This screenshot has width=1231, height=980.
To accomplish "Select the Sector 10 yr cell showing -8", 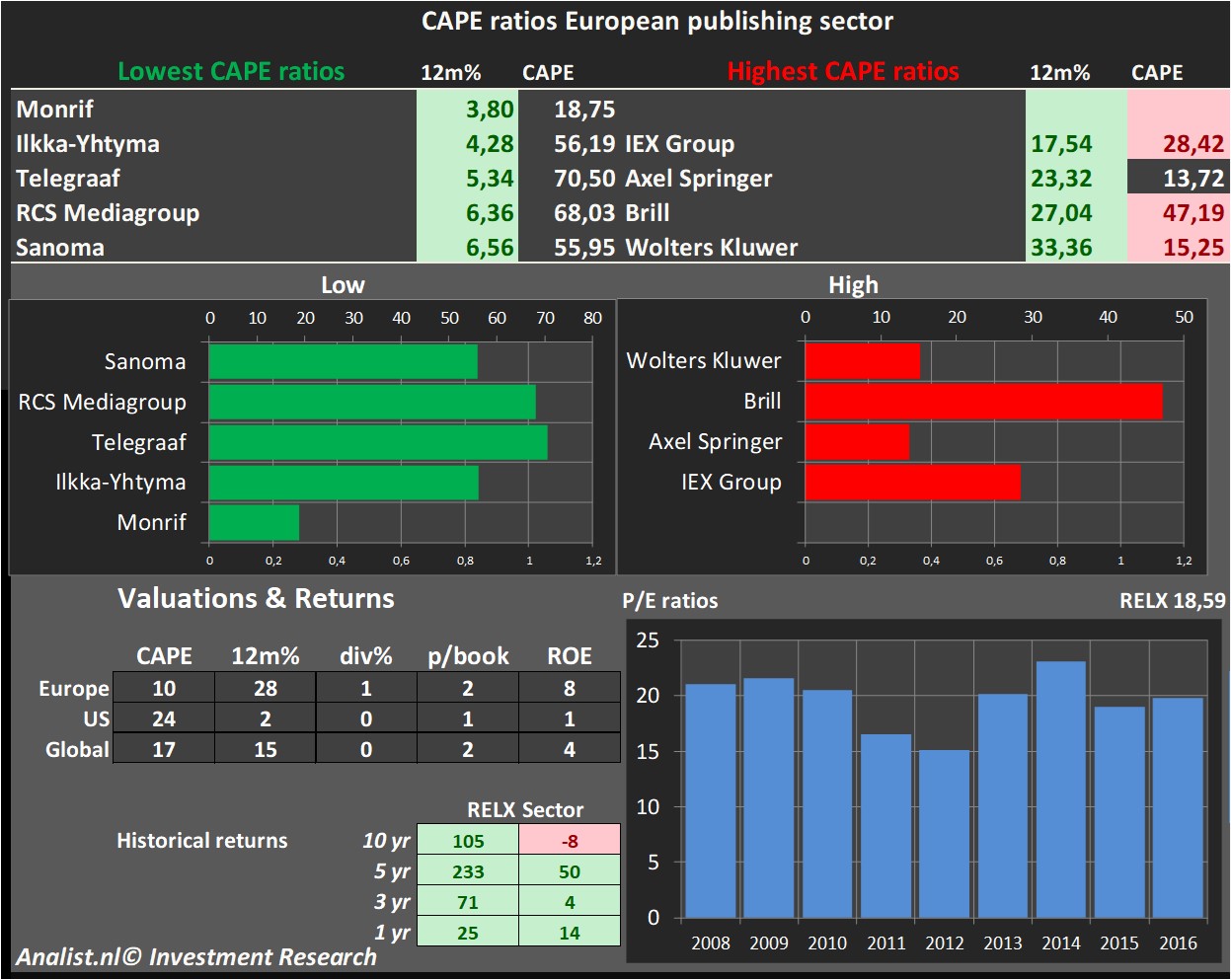I will click(x=570, y=841).
